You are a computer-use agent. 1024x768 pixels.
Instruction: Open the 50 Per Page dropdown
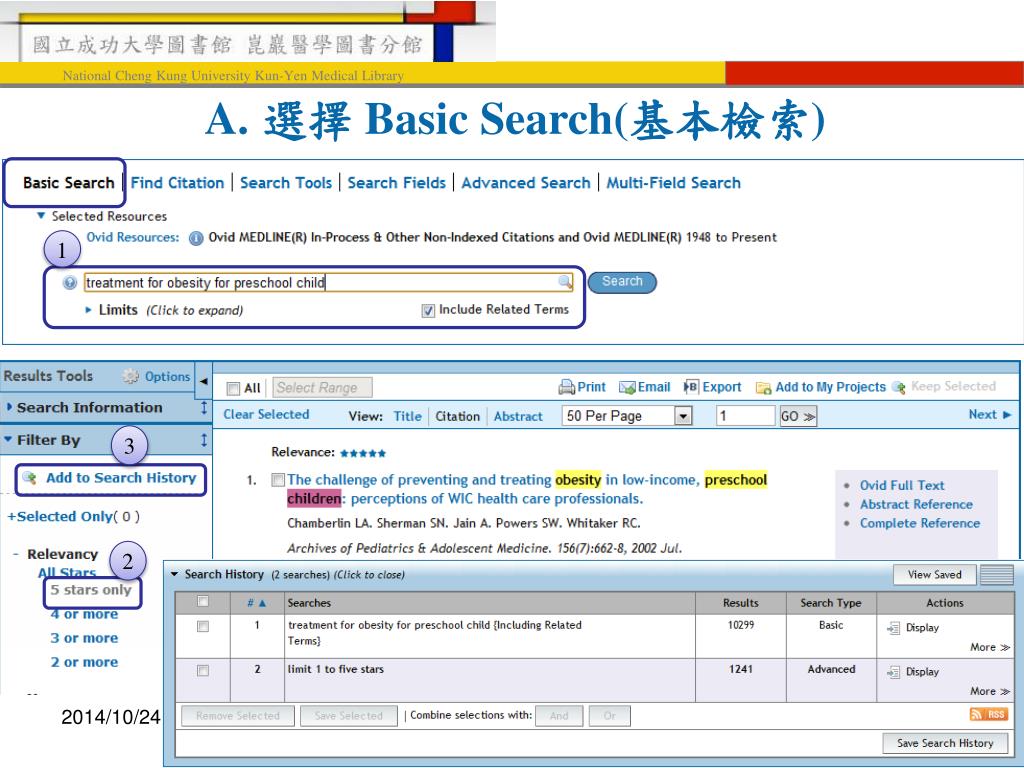pos(626,416)
